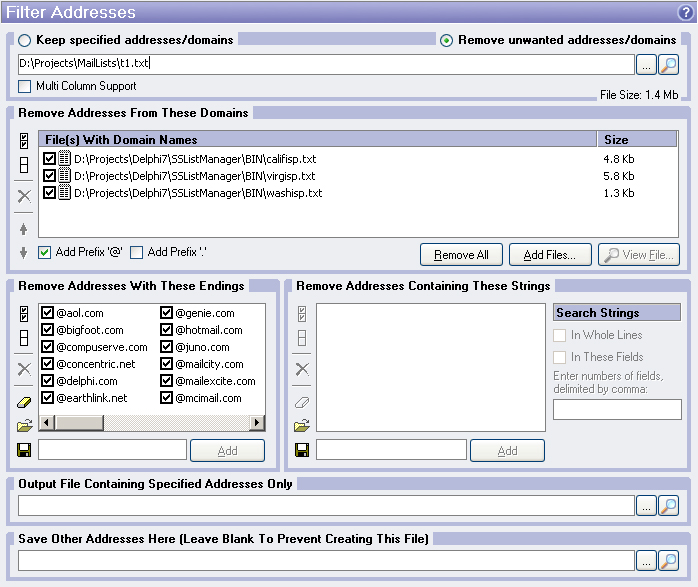Click the help question mark icon
This screenshot has height=587, width=698.
[x=685, y=13]
